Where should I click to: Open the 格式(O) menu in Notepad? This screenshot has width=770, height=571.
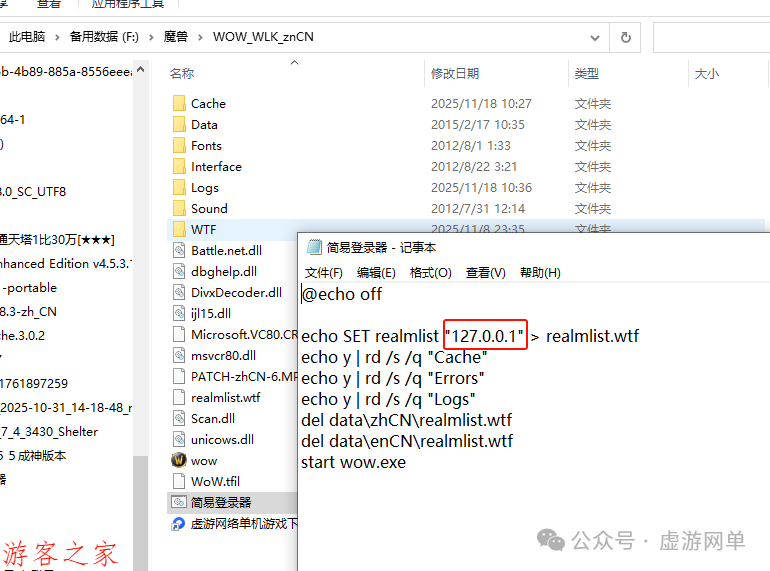(431, 272)
